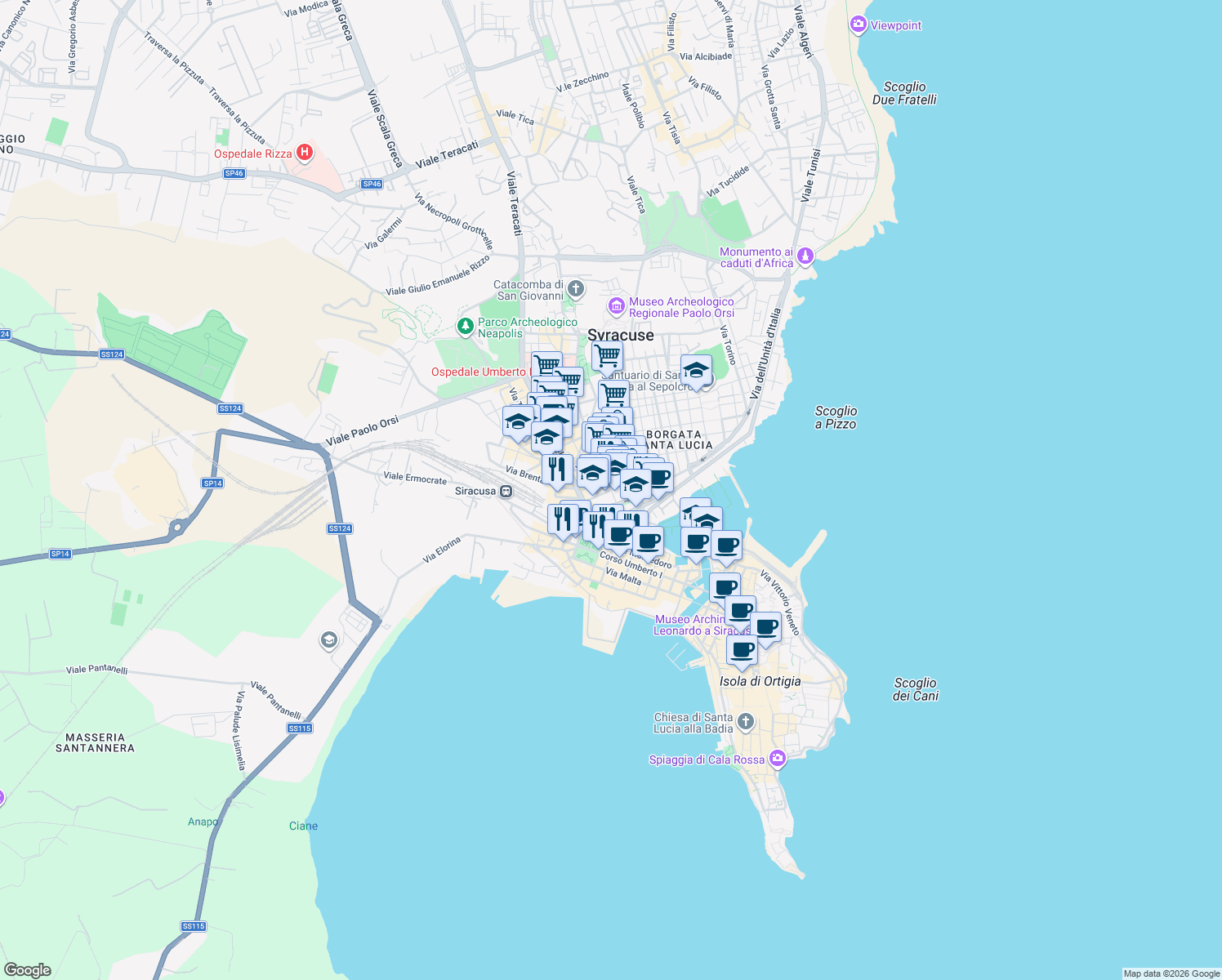
Task: Select the Spiaggia di Cala Rossa beach marker
Action: (x=776, y=758)
